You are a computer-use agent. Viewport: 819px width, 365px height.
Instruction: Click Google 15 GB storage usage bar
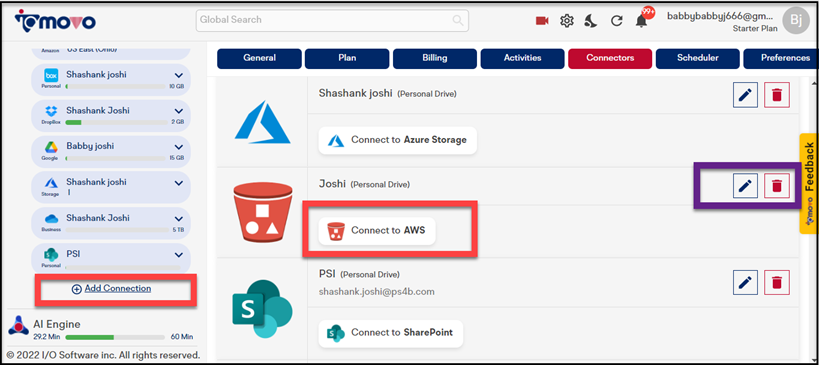pos(116,158)
